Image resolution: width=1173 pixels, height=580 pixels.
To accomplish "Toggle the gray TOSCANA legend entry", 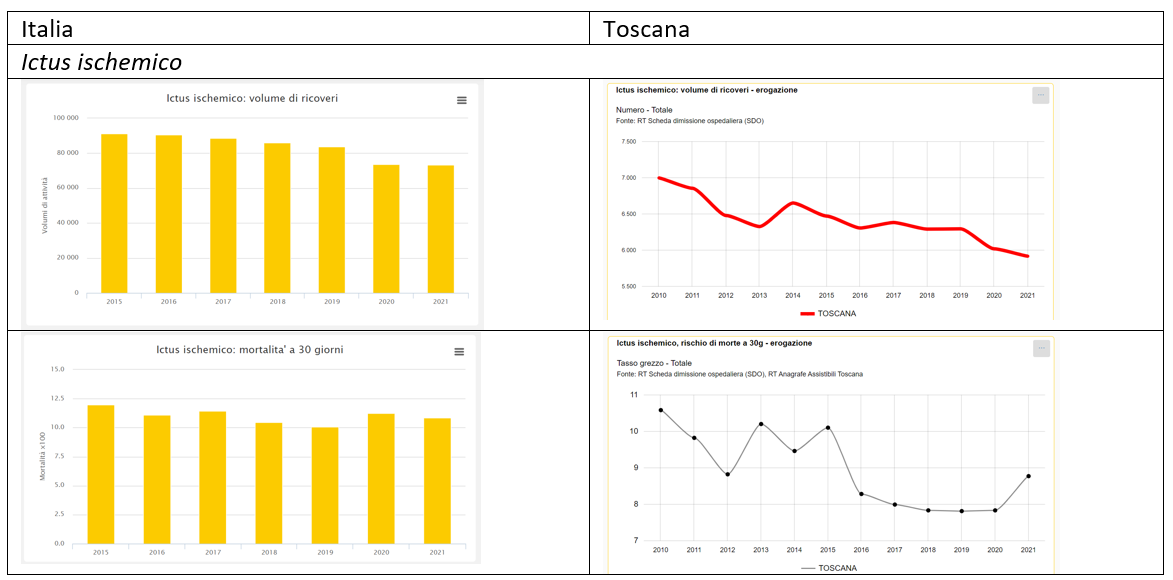I will pyautogui.click(x=828, y=567).
